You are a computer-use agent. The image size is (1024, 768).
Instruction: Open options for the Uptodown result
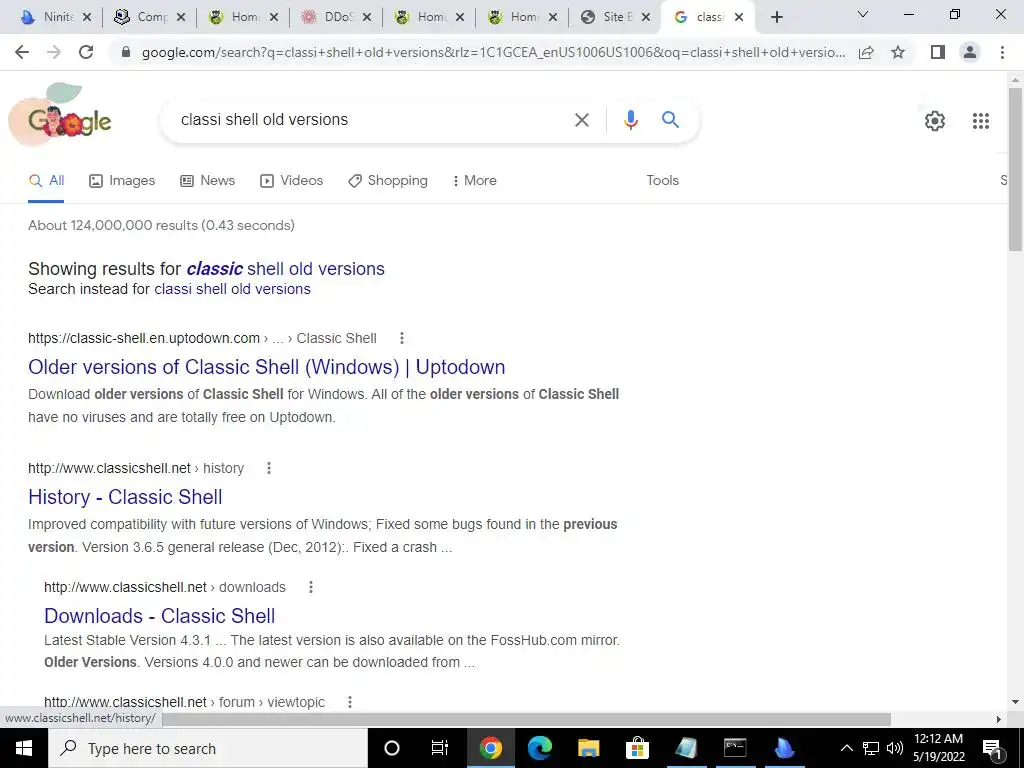(402, 338)
